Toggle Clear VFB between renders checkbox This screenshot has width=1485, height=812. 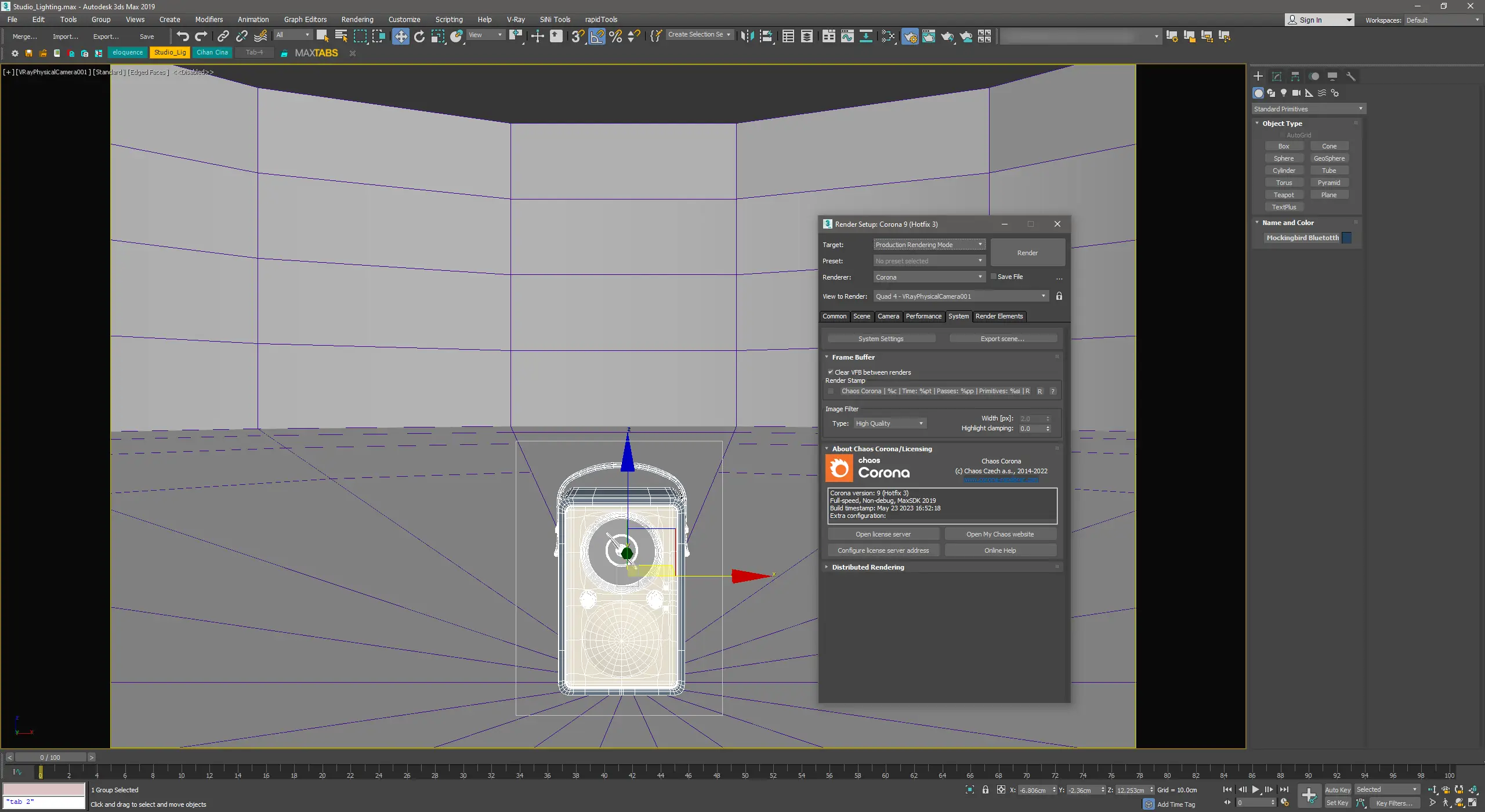click(831, 372)
